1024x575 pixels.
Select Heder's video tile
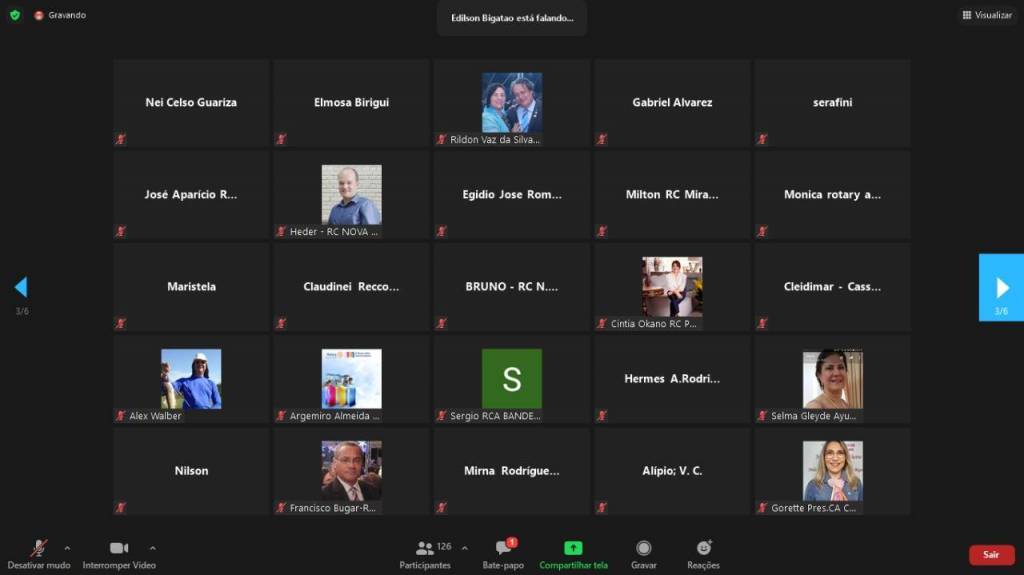pyautogui.click(x=351, y=195)
